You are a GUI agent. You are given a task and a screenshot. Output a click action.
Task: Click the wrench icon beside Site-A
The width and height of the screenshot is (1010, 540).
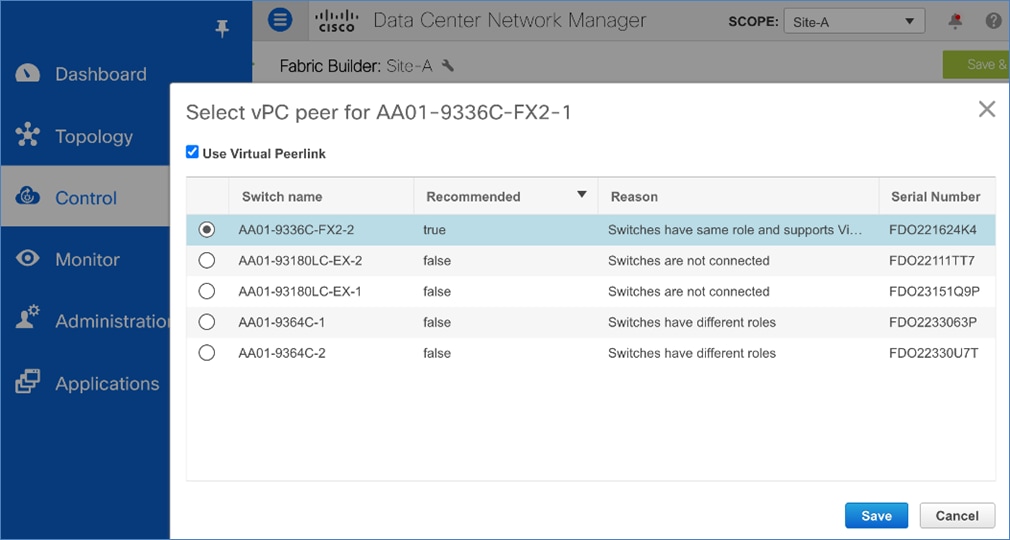(448, 66)
